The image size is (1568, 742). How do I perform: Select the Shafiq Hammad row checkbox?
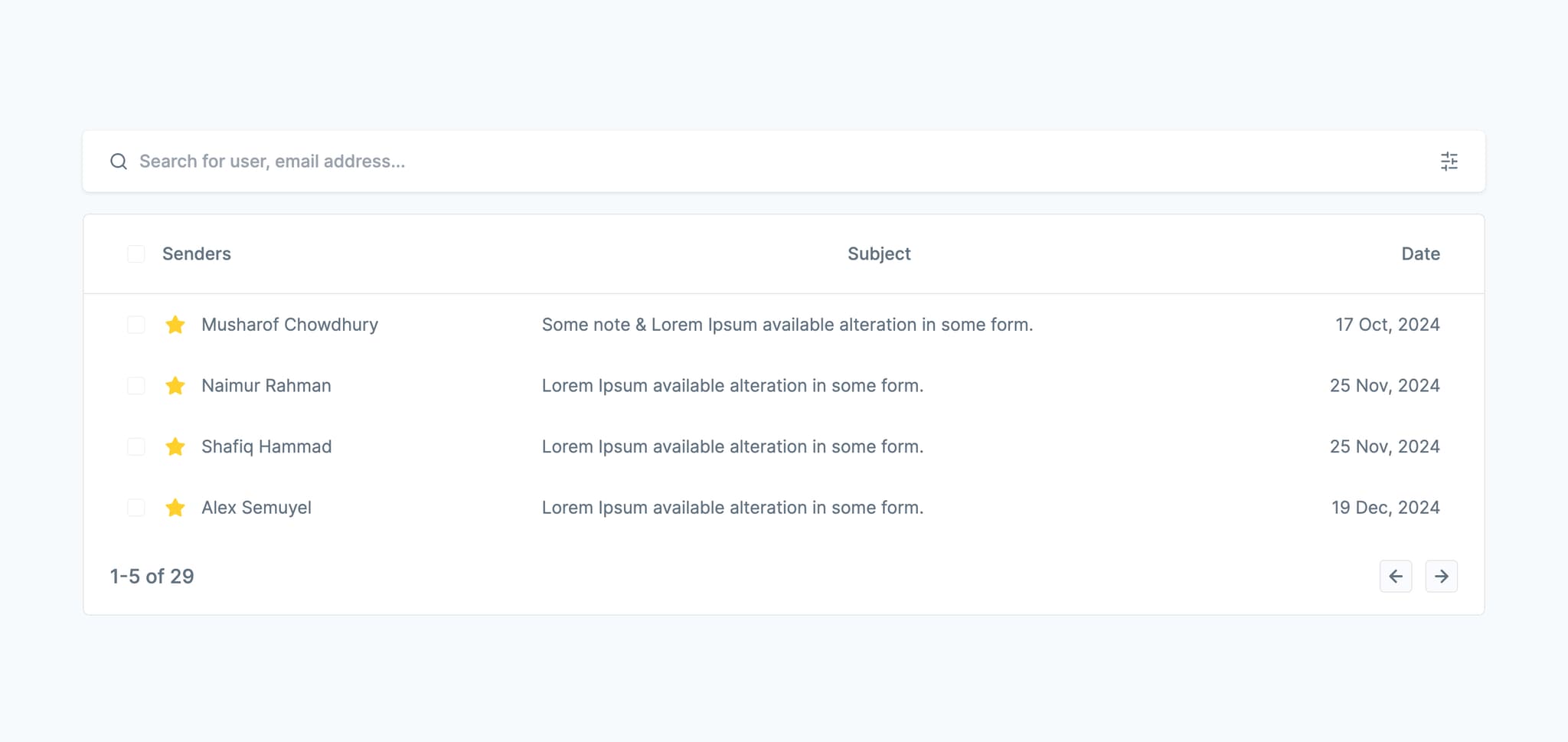[136, 446]
